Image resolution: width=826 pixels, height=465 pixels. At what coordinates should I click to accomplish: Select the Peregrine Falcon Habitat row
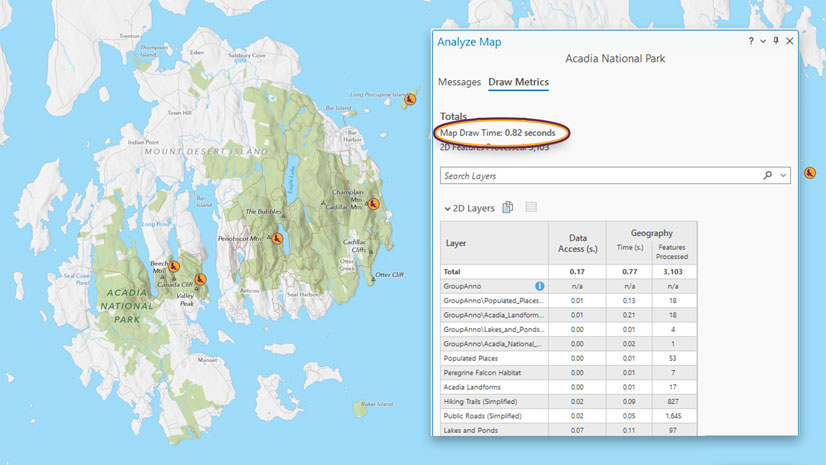tap(568, 372)
